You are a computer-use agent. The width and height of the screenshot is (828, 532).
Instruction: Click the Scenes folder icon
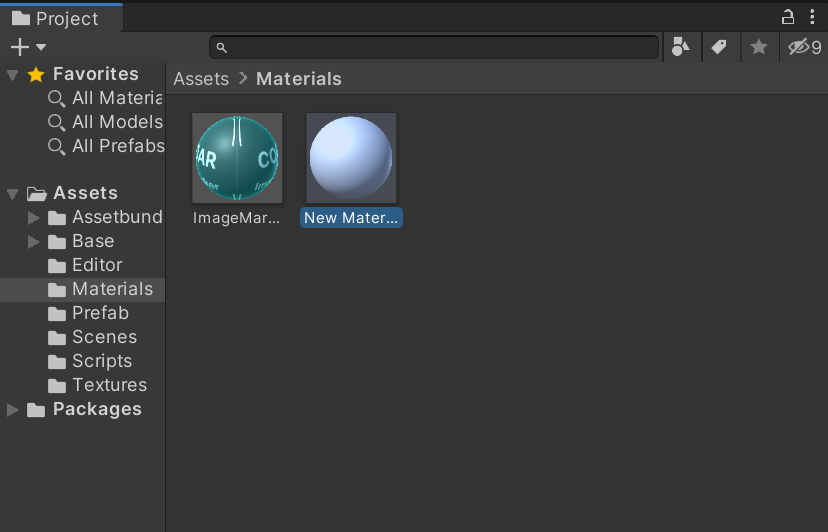pyautogui.click(x=57, y=338)
